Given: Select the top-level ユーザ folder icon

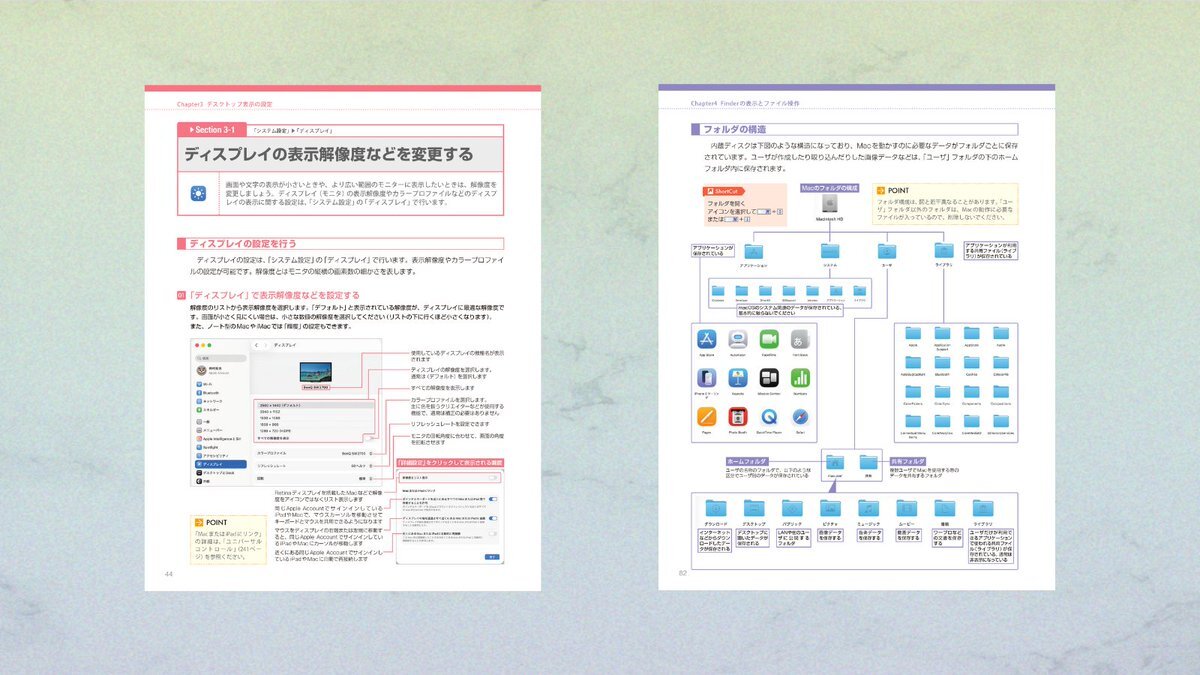Looking at the screenshot, I should tap(886, 252).
